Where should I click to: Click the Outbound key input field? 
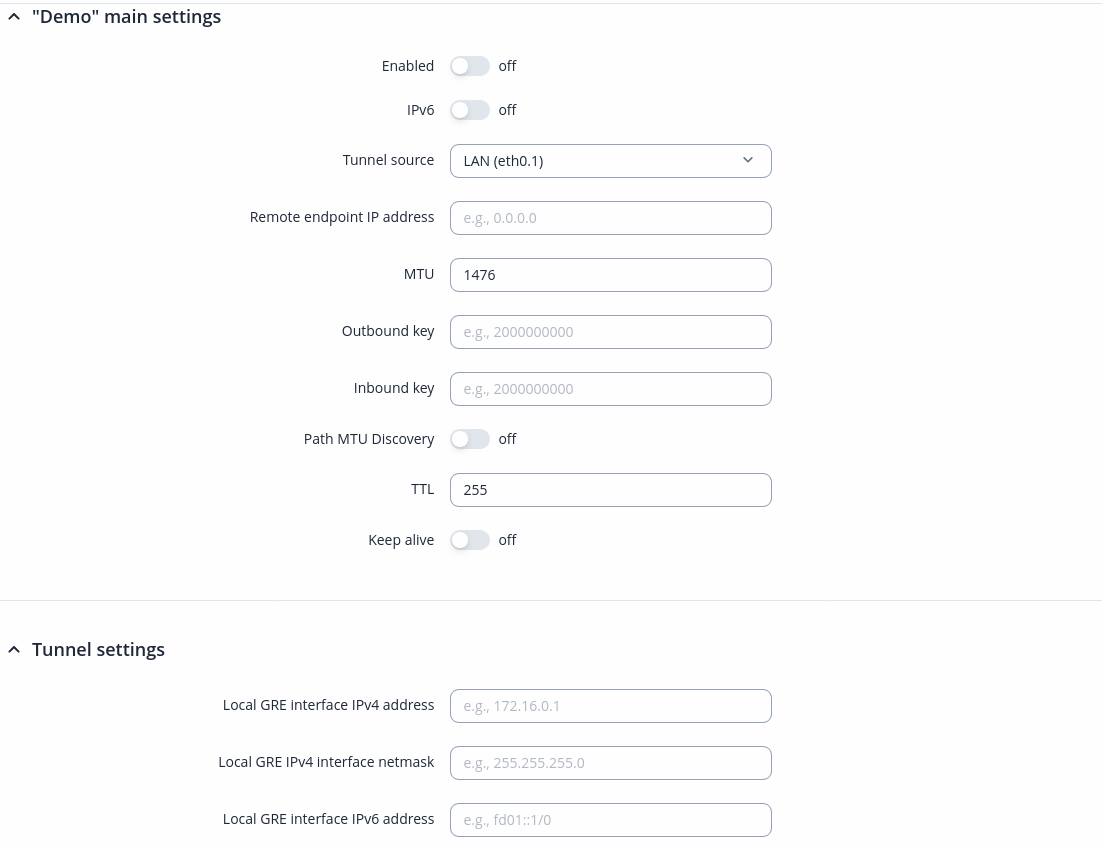pos(610,332)
